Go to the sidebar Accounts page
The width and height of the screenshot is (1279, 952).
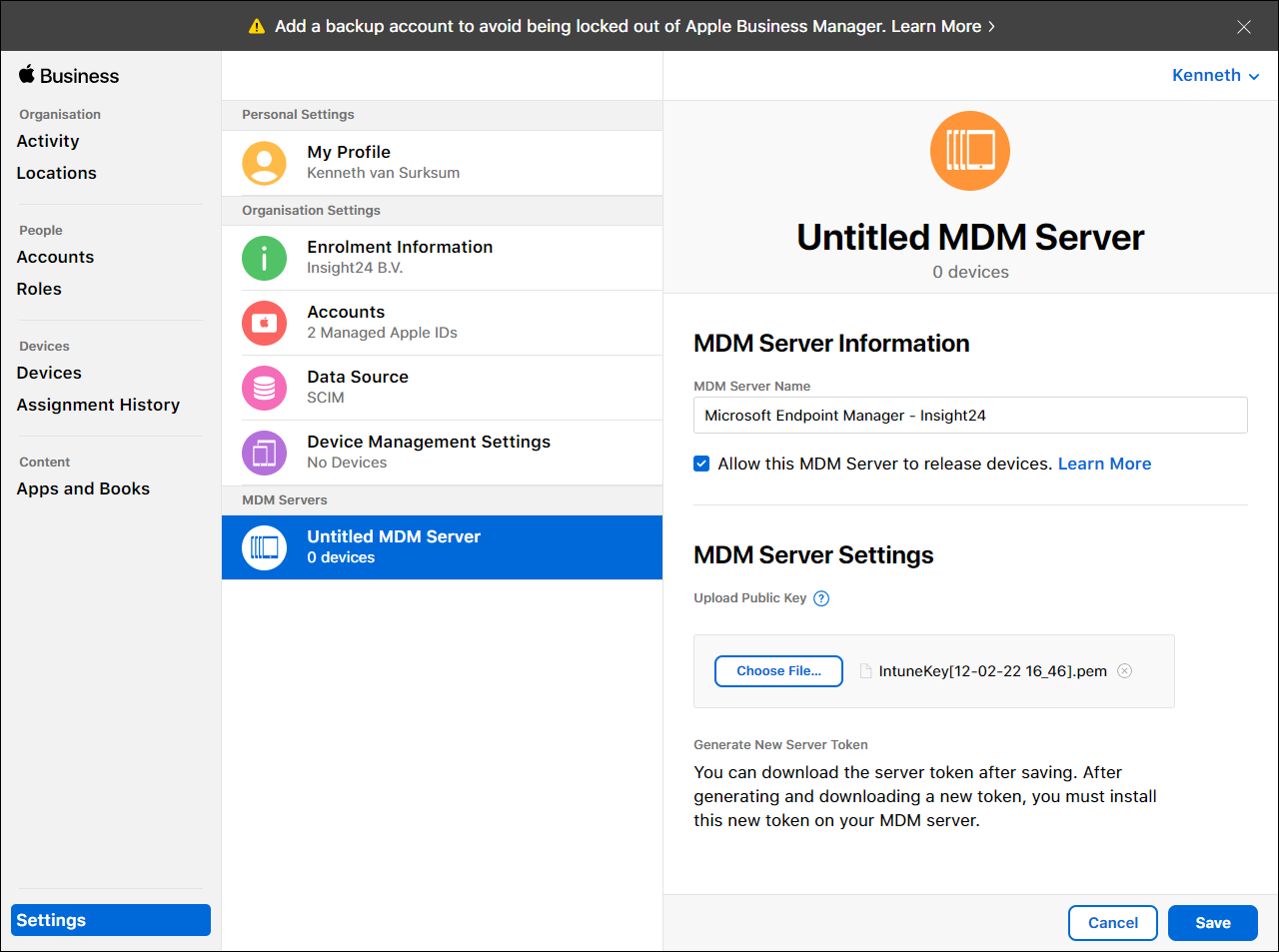pyautogui.click(x=55, y=257)
